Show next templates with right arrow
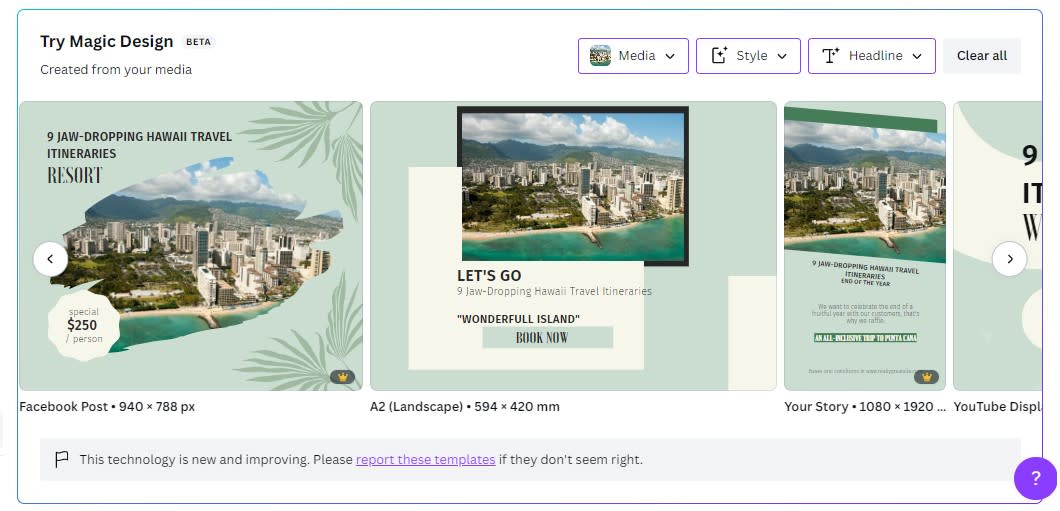This screenshot has width=1060, height=511. tap(1009, 259)
